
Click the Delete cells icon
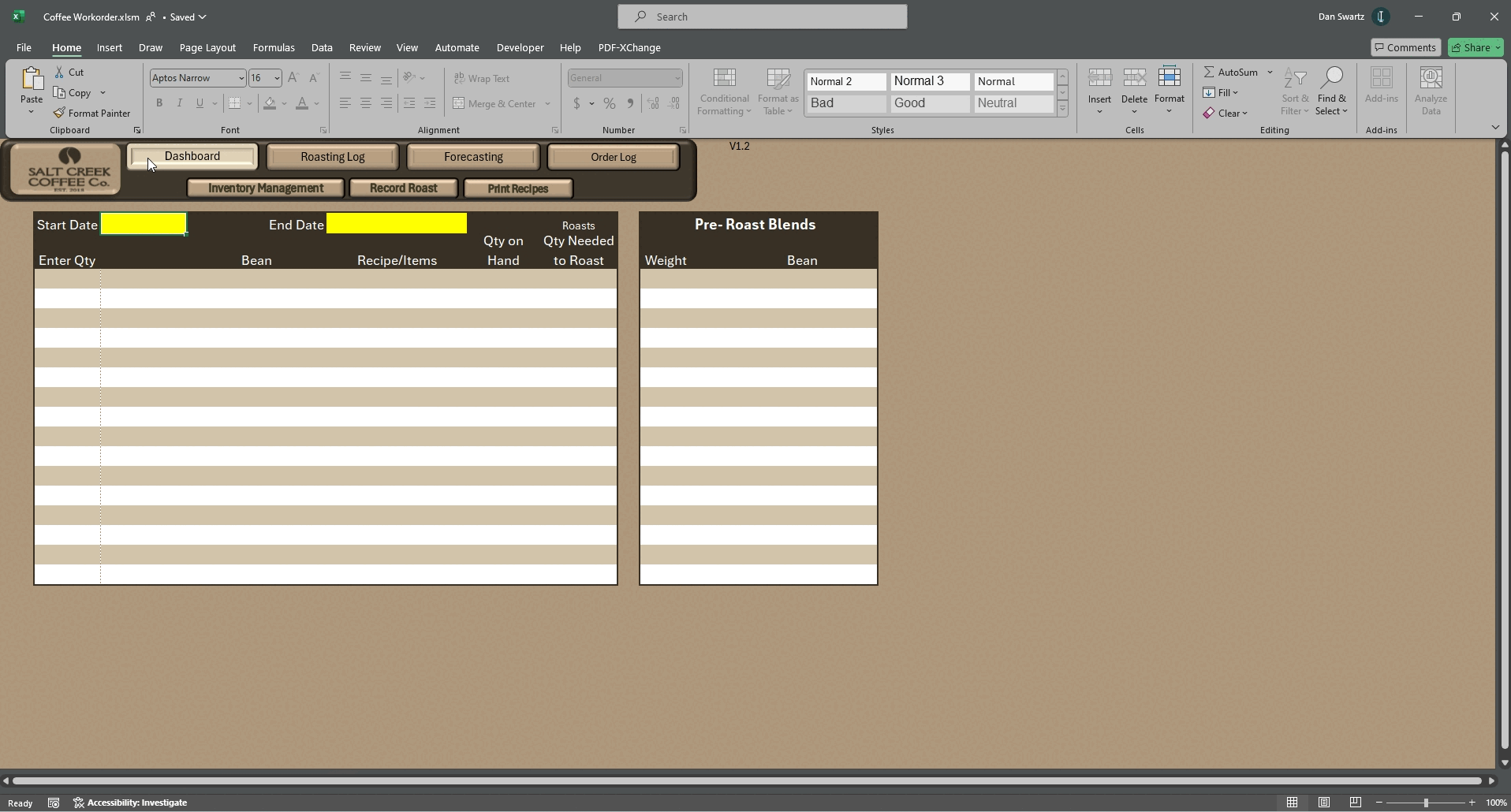(1134, 78)
